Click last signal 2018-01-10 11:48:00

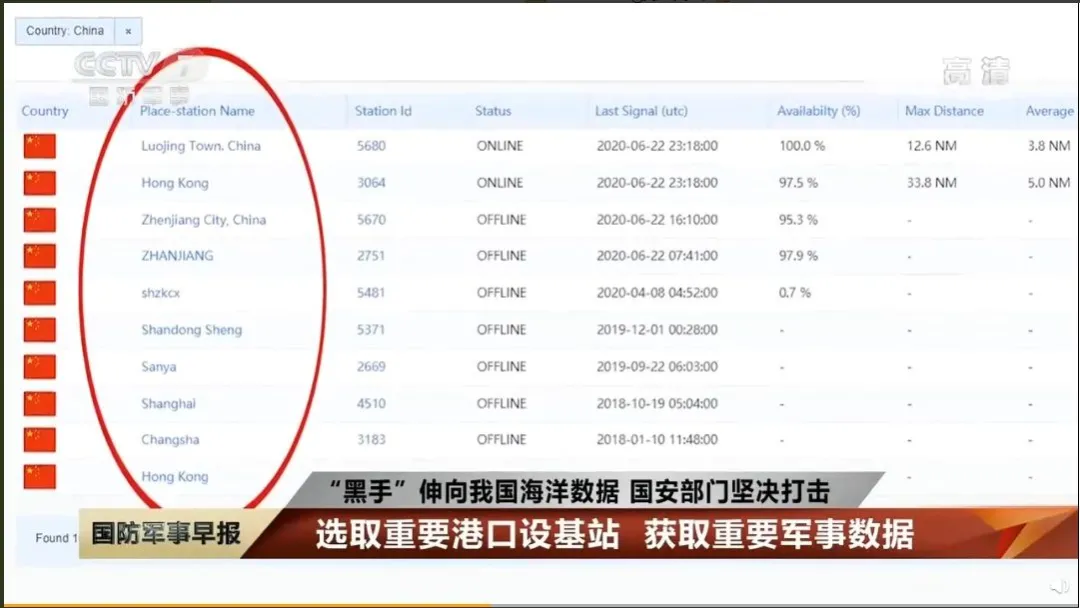point(657,439)
